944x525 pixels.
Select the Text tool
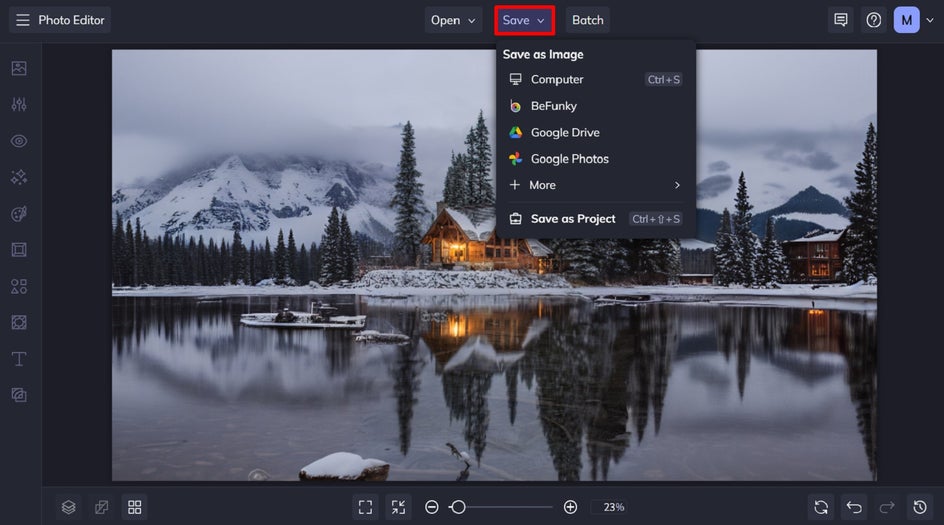tap(19, 359)
